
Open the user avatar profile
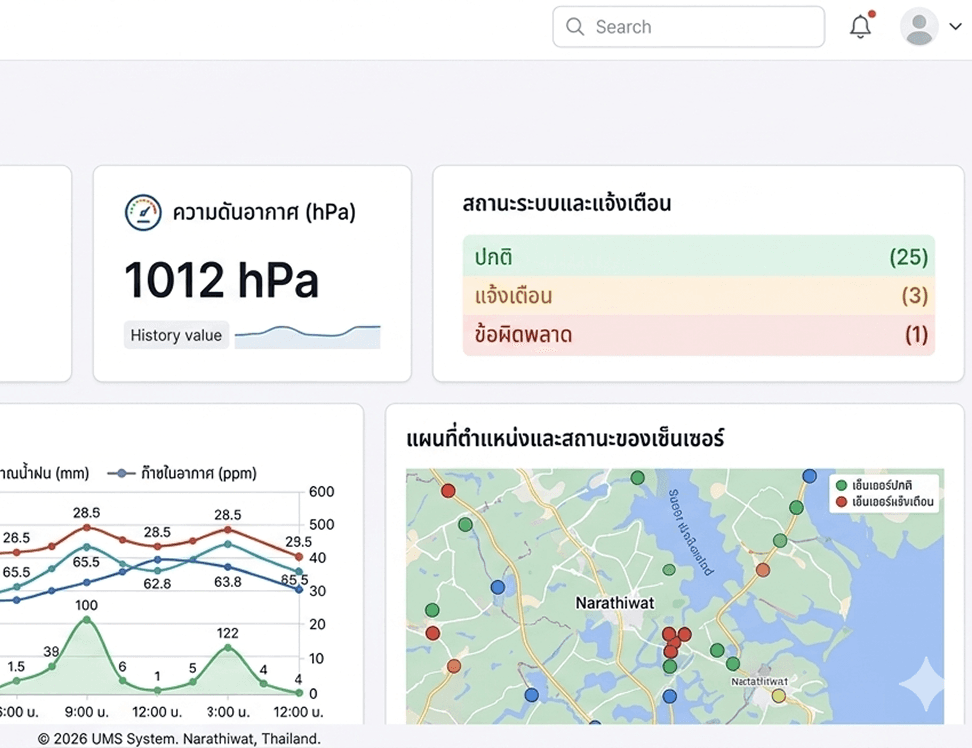point(919,27)
